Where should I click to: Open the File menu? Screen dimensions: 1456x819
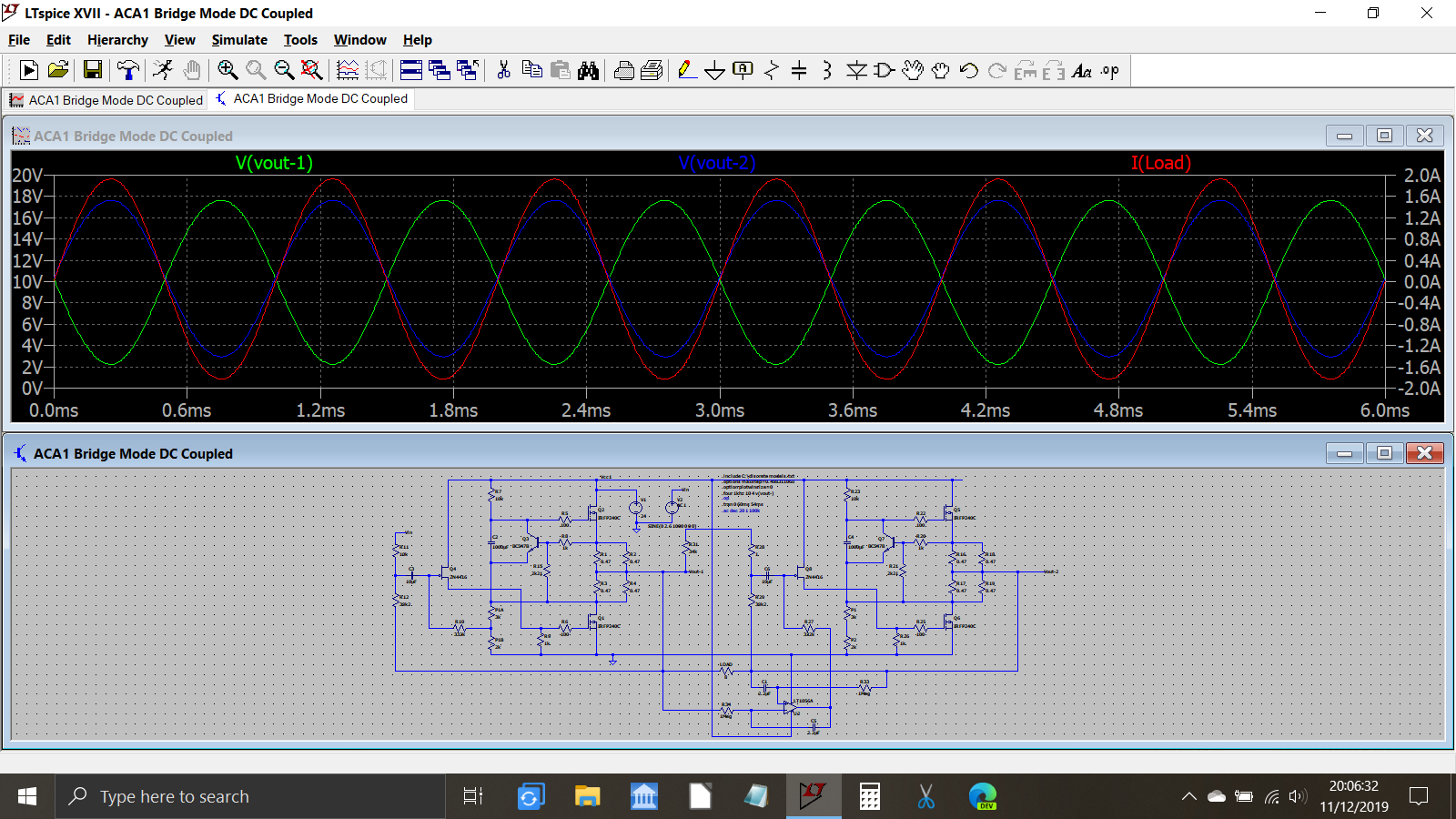[19, 40]
